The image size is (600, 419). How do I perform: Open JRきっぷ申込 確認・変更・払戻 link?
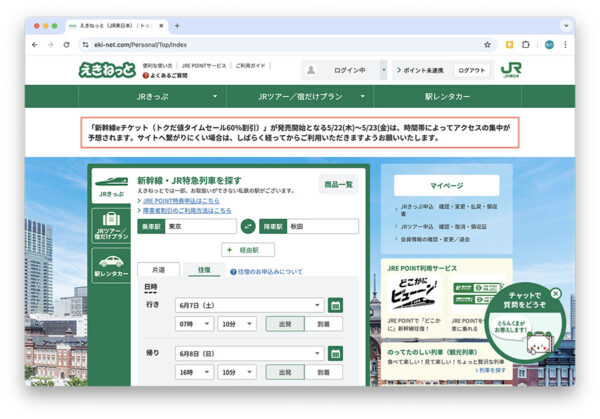pos(448,210)
